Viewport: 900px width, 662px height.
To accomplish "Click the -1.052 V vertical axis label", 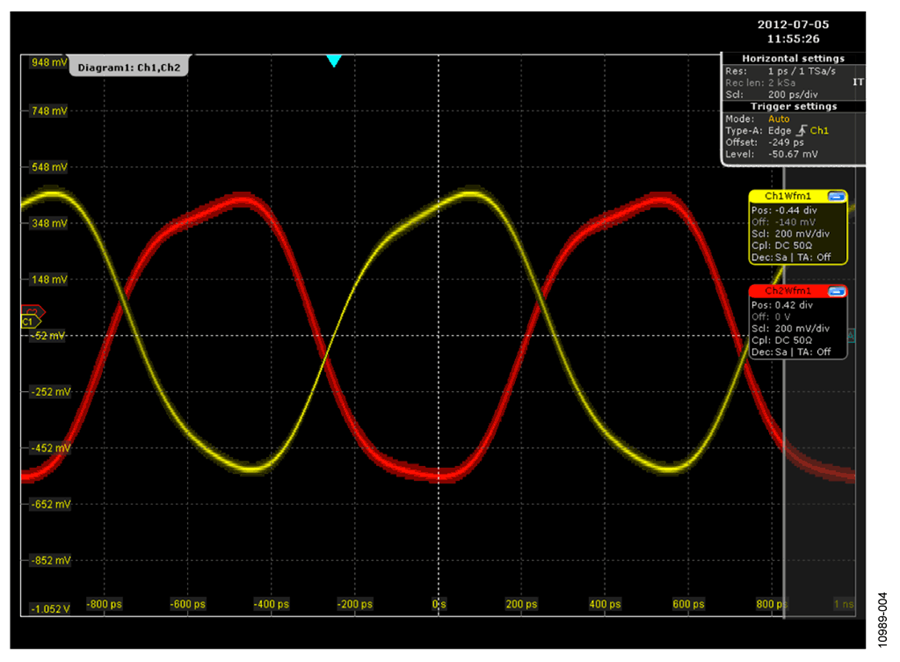I will point(50,609).
